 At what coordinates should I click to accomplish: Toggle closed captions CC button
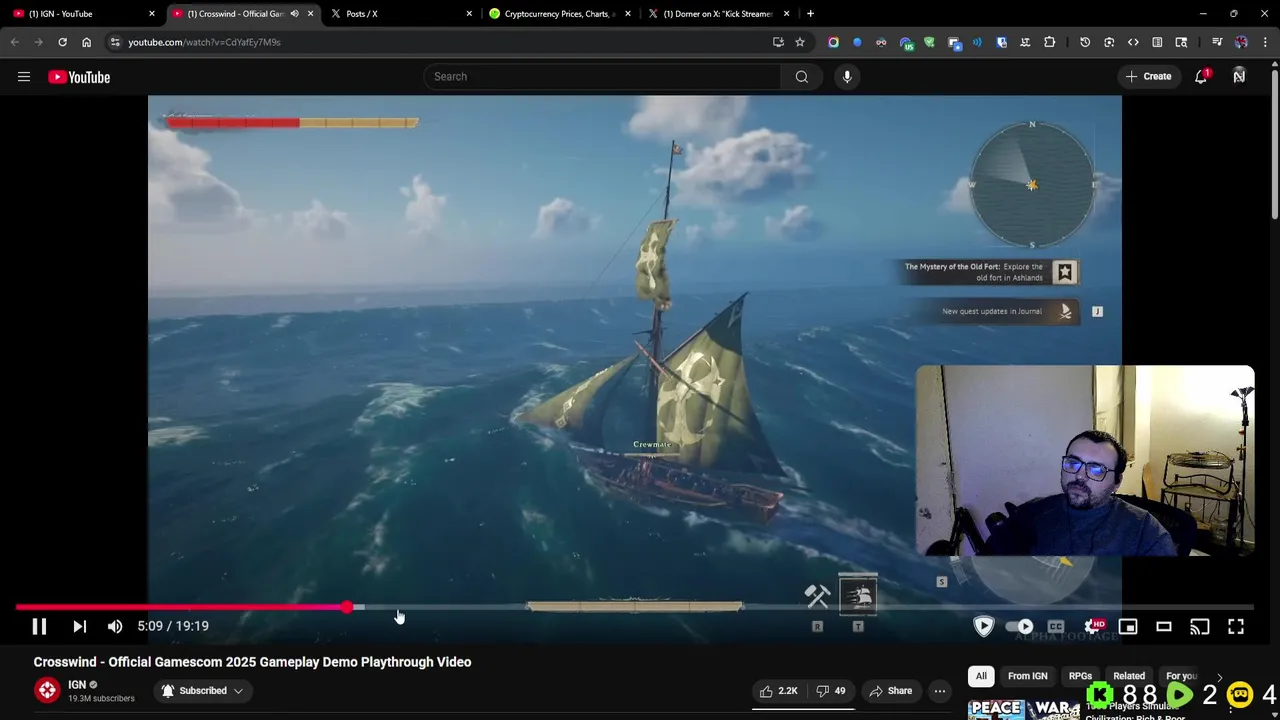click(1056, 626)
